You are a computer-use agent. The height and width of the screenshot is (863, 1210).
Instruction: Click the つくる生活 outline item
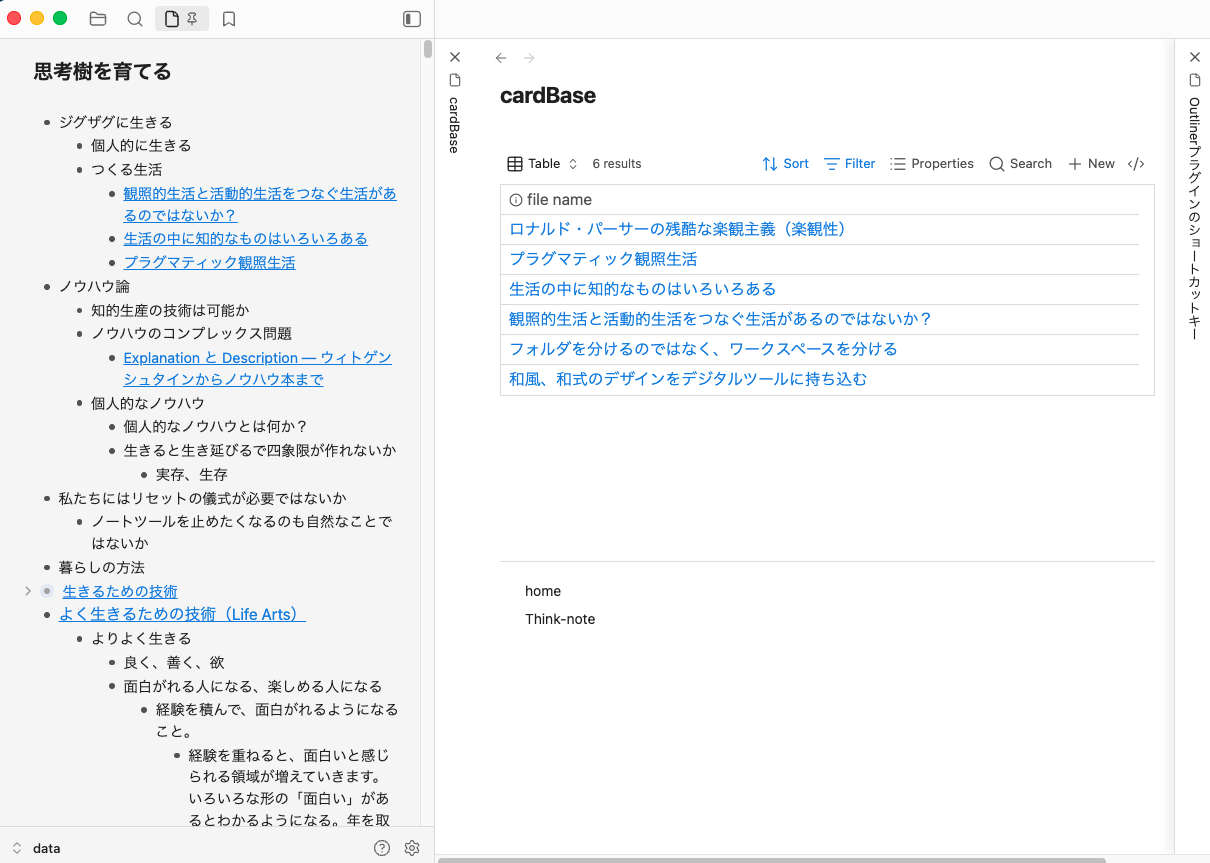click(127, 169)
